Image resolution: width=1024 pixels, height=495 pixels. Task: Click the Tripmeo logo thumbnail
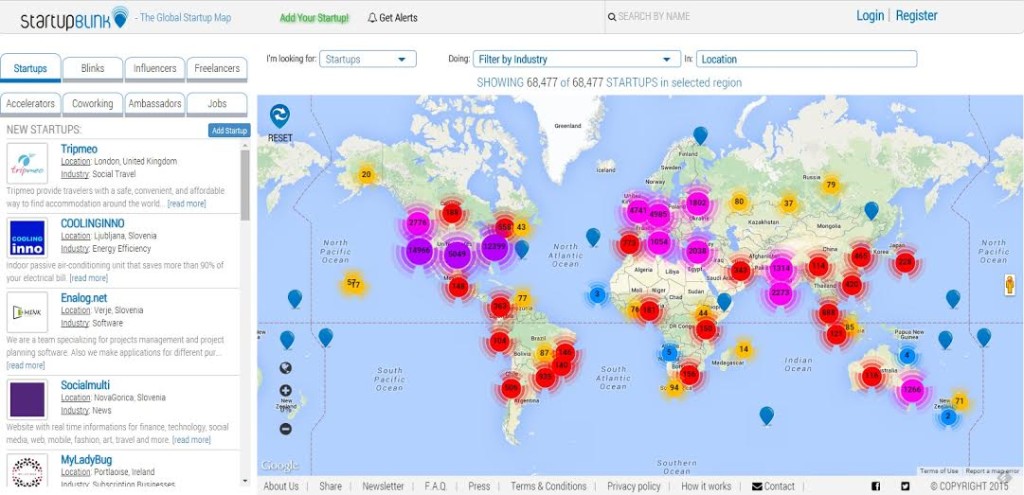pyautogui.click(x=27, y=164)
